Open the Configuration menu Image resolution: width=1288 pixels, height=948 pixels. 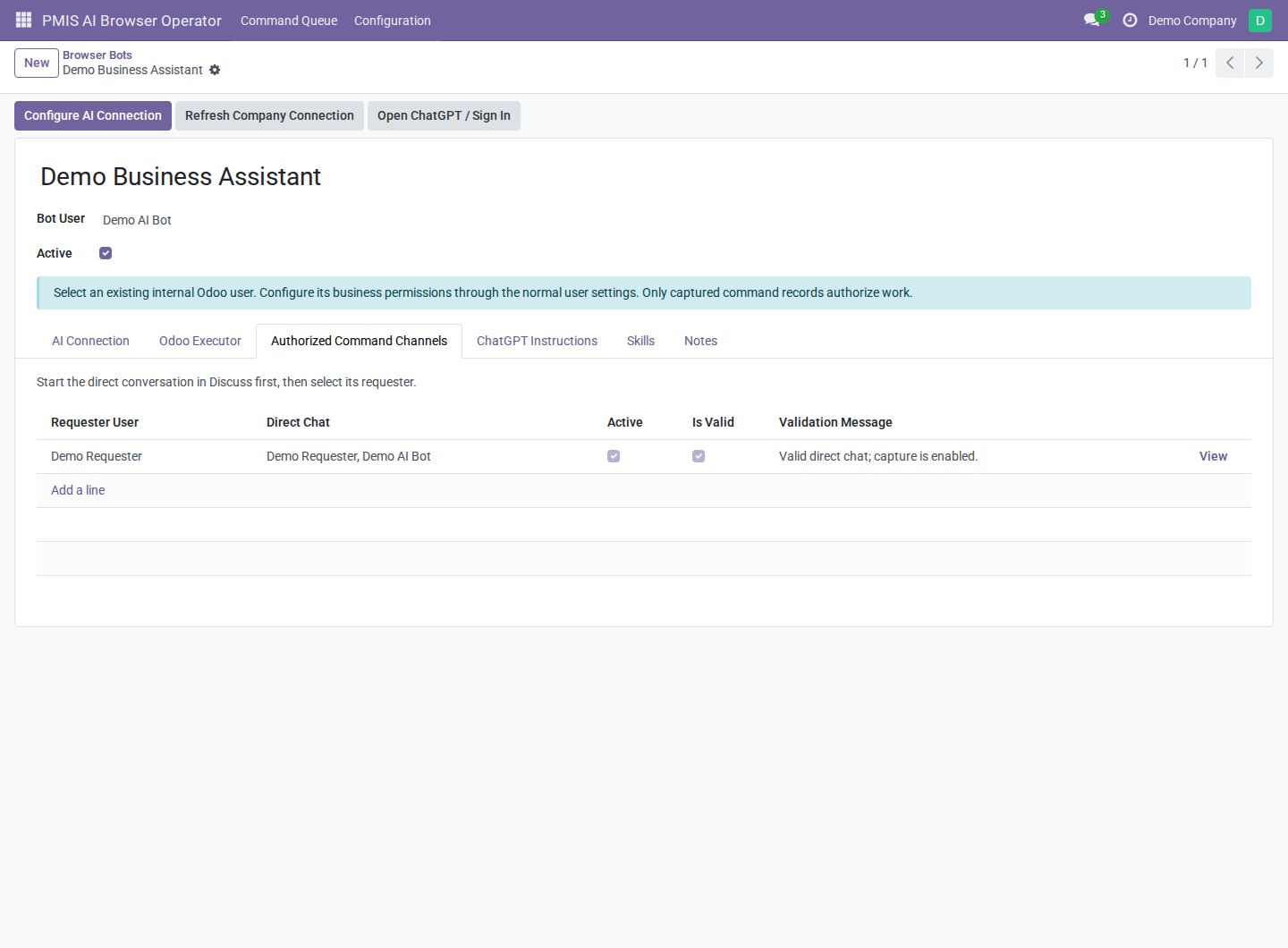(393, 21)
